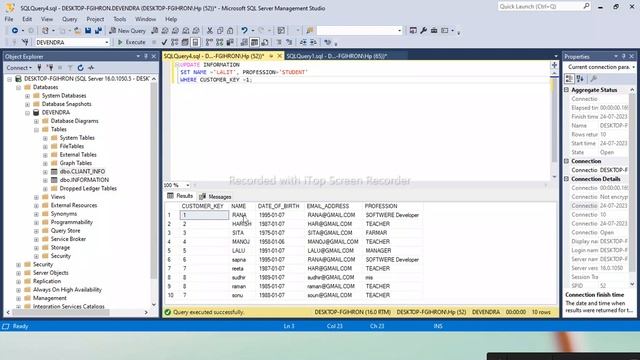This screenshot has height=360, width=640.
Task: Click the Activity Monitor icon in Object Explorer
Action: tap(91, 68)
